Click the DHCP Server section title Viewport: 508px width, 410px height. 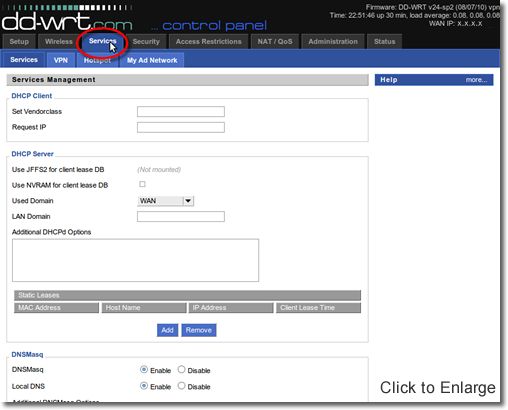point(32,154)
